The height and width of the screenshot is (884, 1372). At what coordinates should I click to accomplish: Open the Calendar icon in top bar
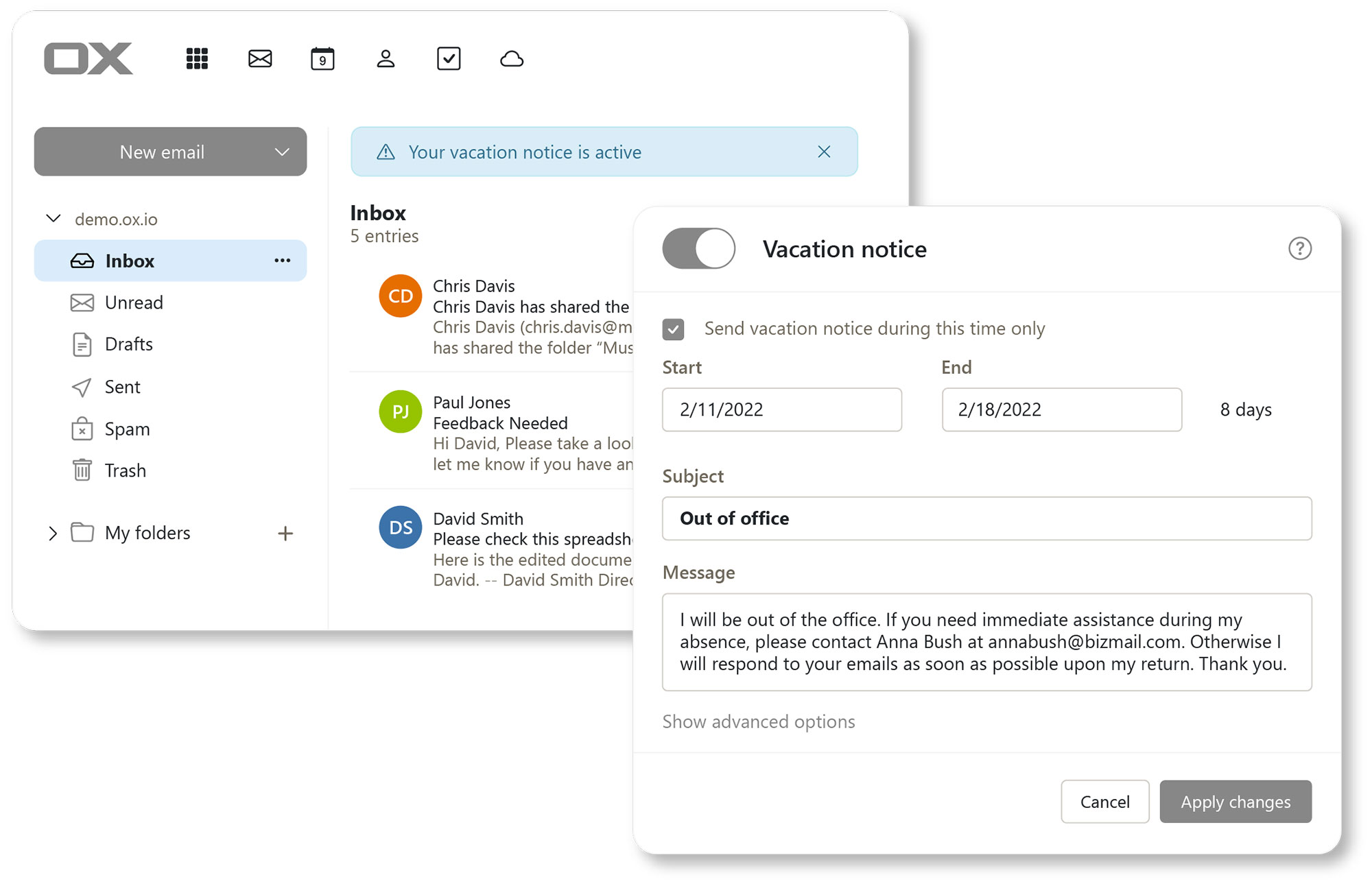[322, 59]
